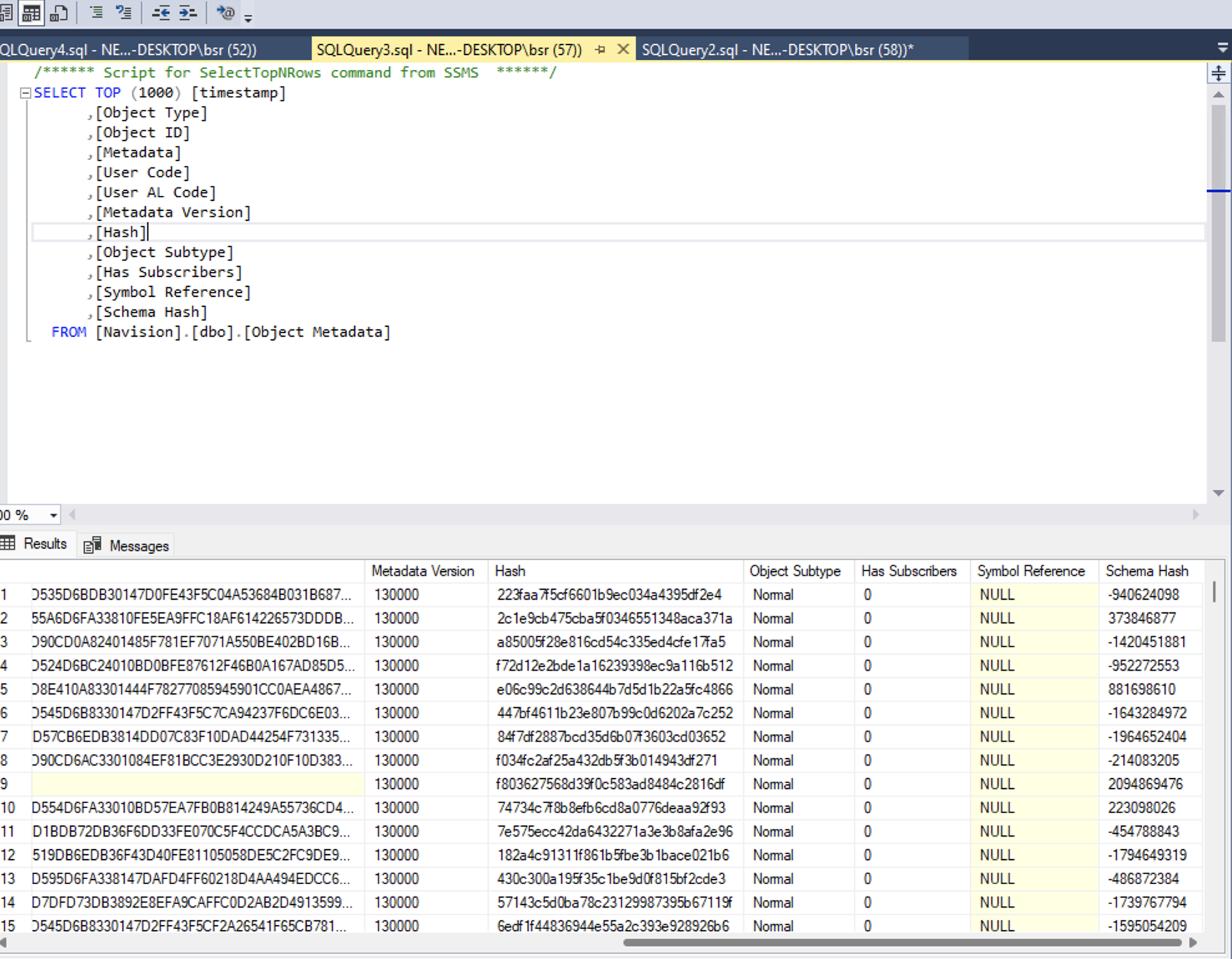Decrease indent of selected text
The width and height of the screenshot is (1232, 959).
[161, 12]
